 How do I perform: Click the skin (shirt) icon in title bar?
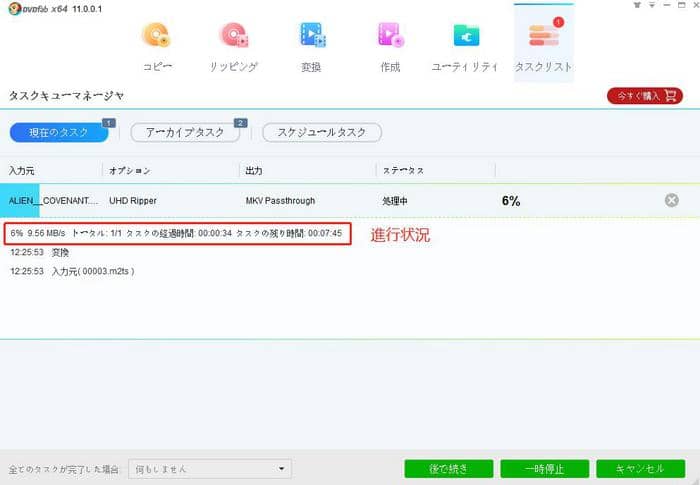637,5
